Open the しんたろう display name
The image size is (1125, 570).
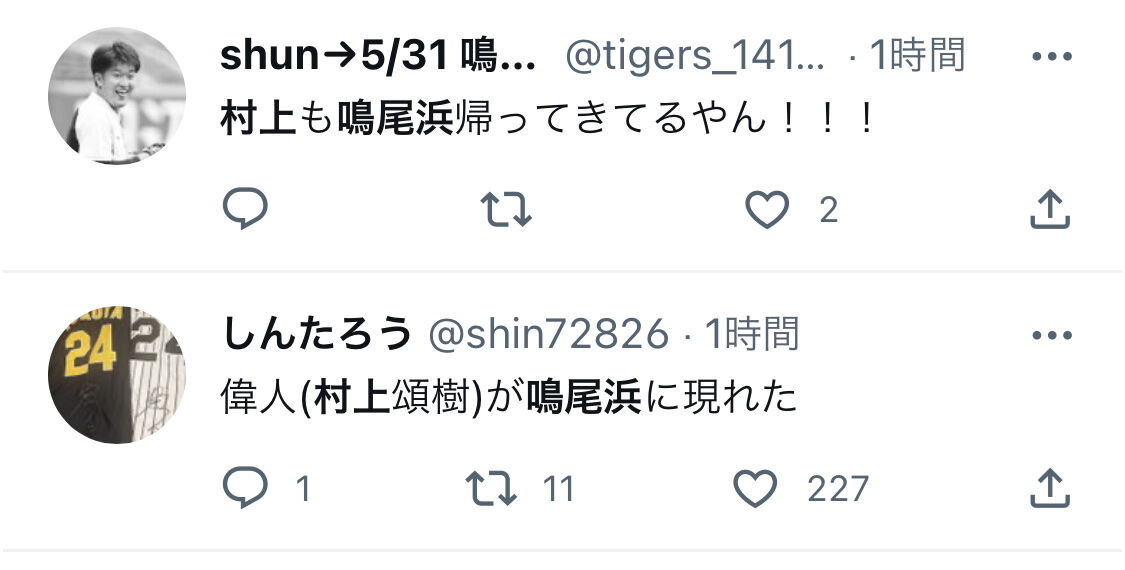318,335
